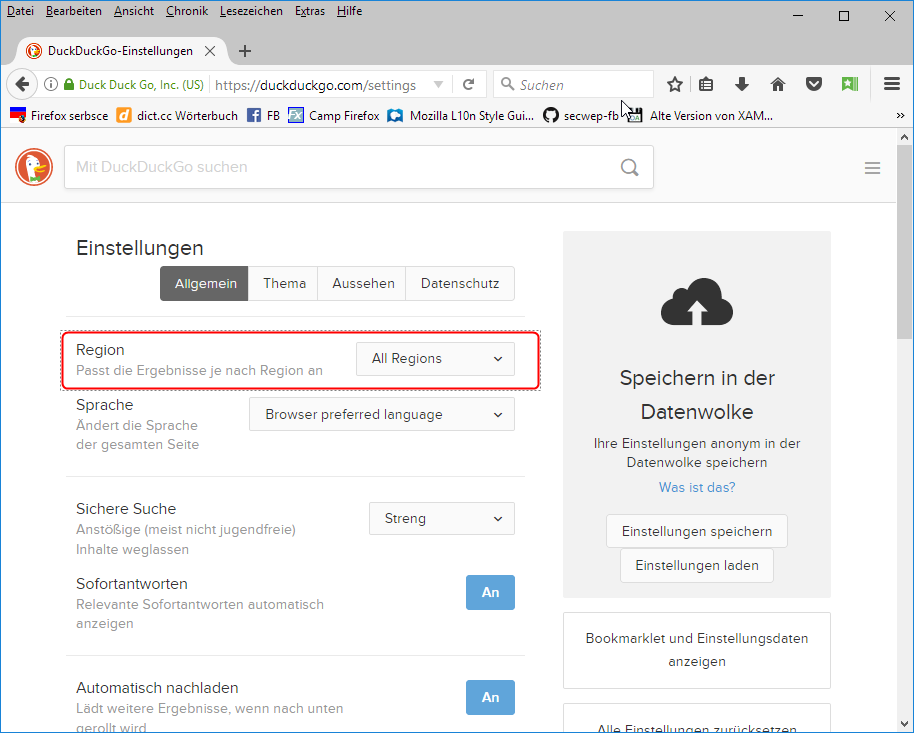Click the scrollbar up arrow
914x733 pixels.
click(904, 138)
